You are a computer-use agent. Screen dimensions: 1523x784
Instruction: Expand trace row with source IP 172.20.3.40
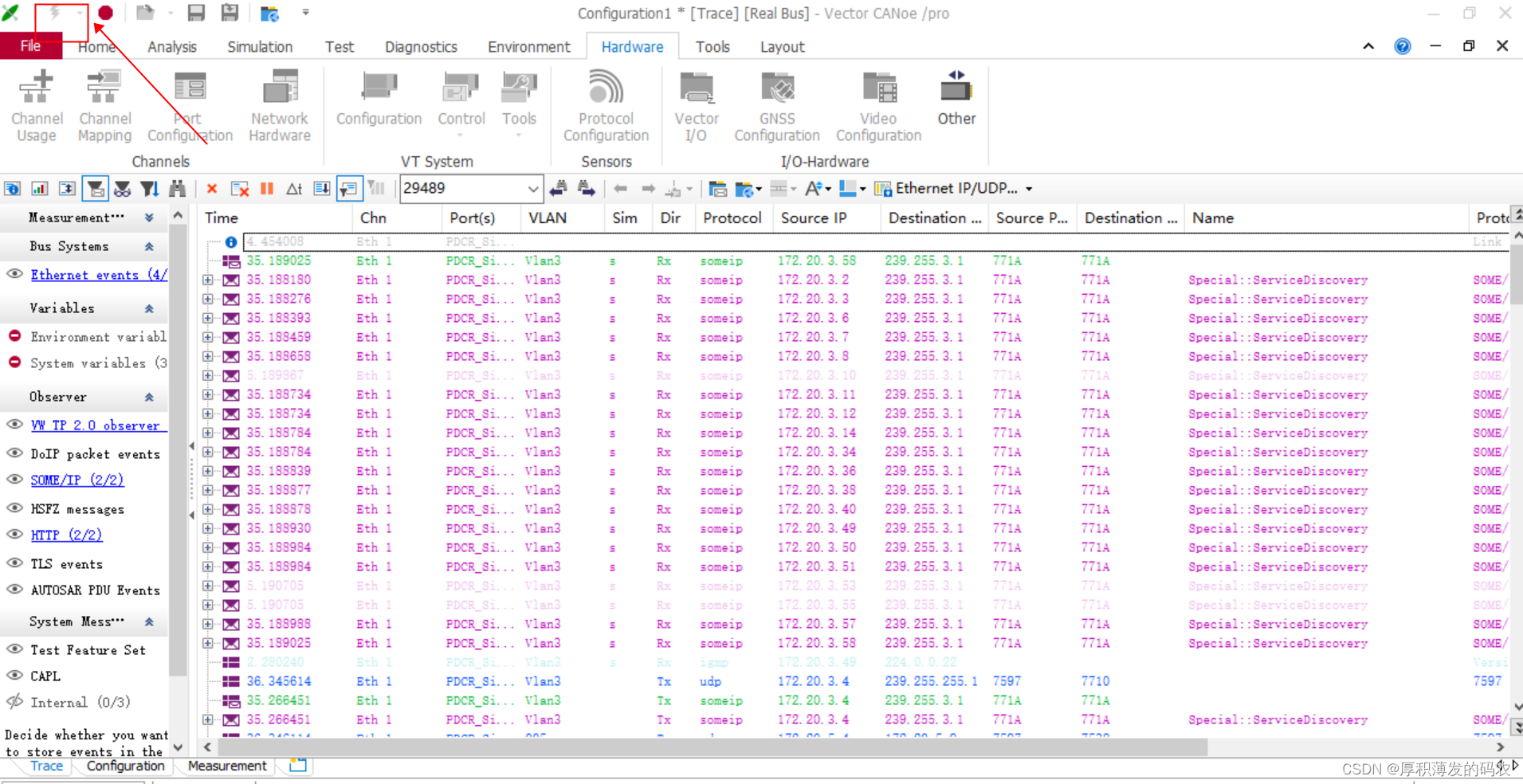[x=208, y=509]
